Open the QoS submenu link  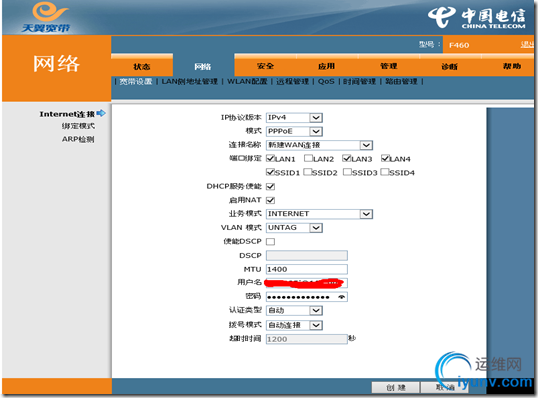[326, 81]
